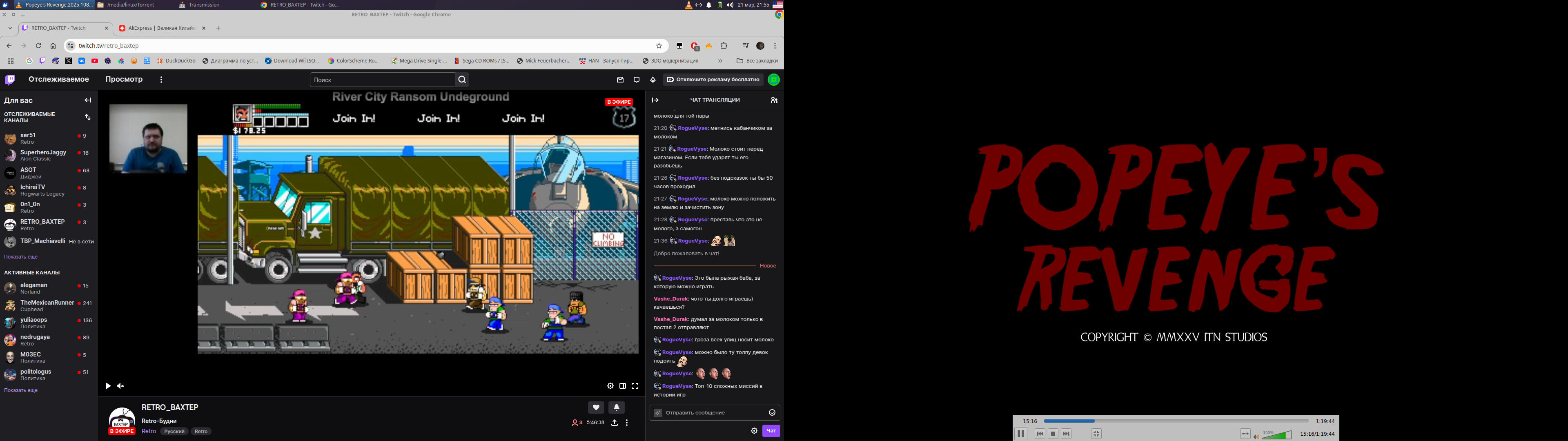Share the stream using share icon
1568x441 pixels.
coord(615,423)
